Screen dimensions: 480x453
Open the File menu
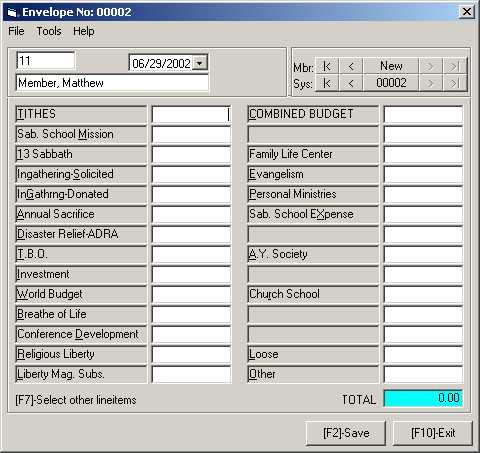[x=16, y=31]
